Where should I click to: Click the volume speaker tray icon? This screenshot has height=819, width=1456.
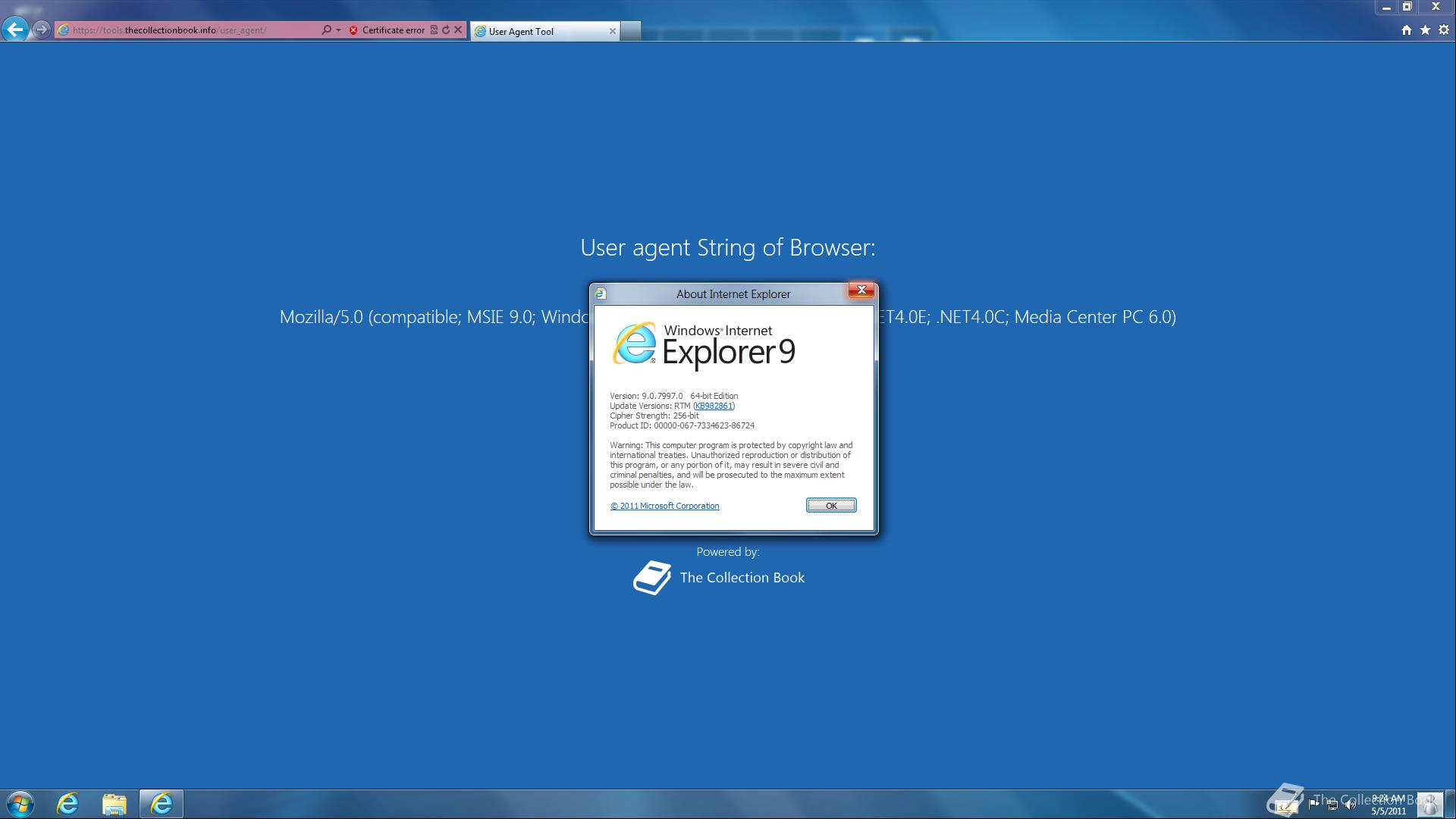[1351, 805]
